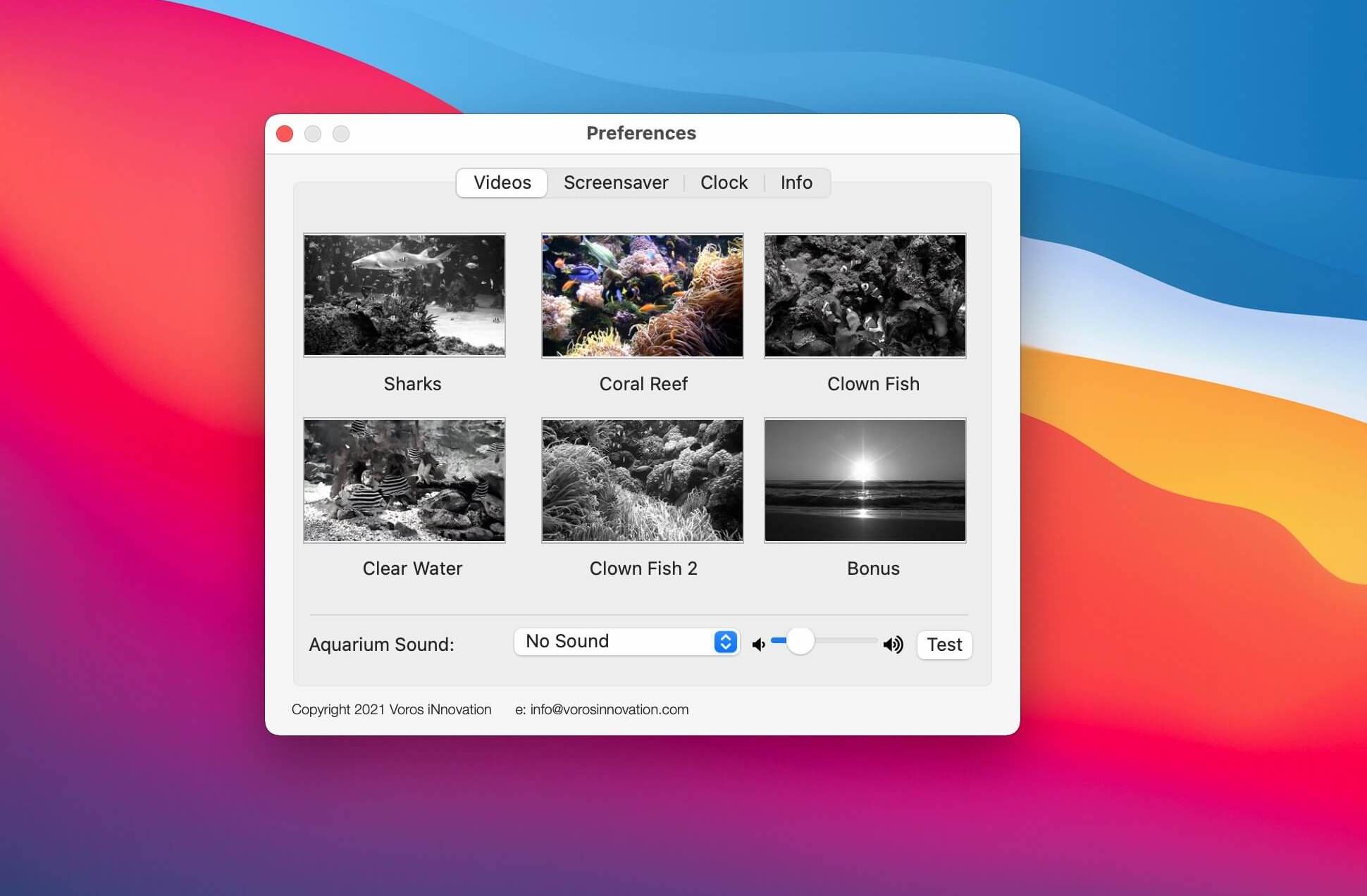This screenshot has width=1367, height=896.
Task: Open the Info tab
Action: pos(796,182)
